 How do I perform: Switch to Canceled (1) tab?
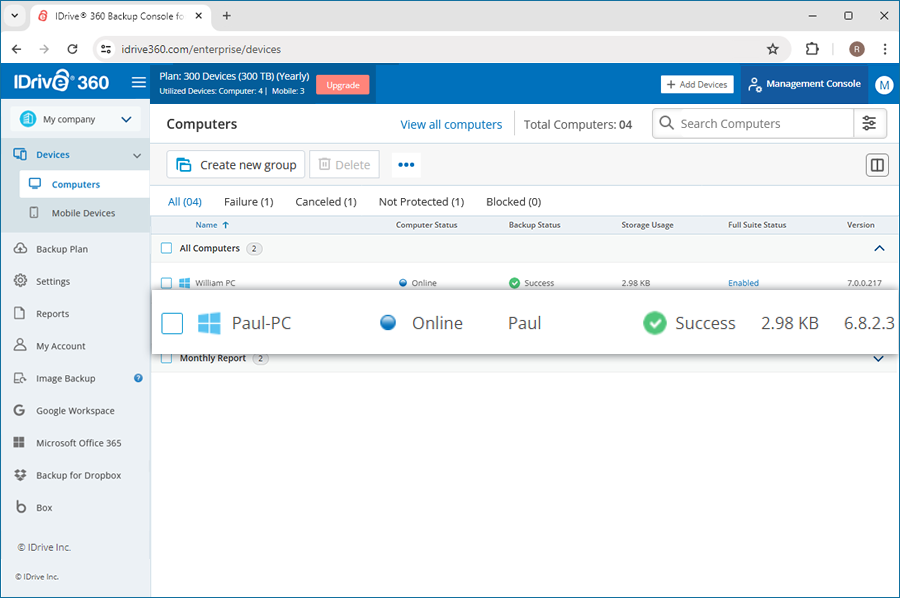[x=326, y=201]
